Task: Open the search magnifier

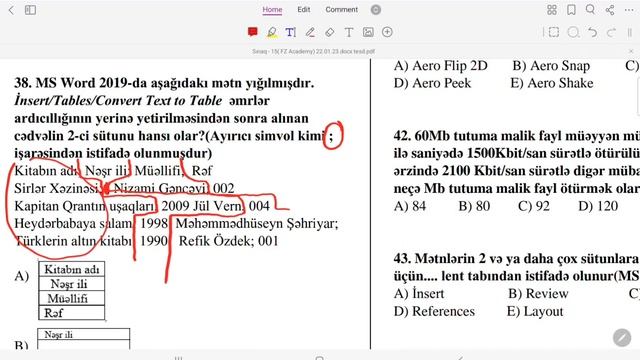Action: tap(590, 9)
